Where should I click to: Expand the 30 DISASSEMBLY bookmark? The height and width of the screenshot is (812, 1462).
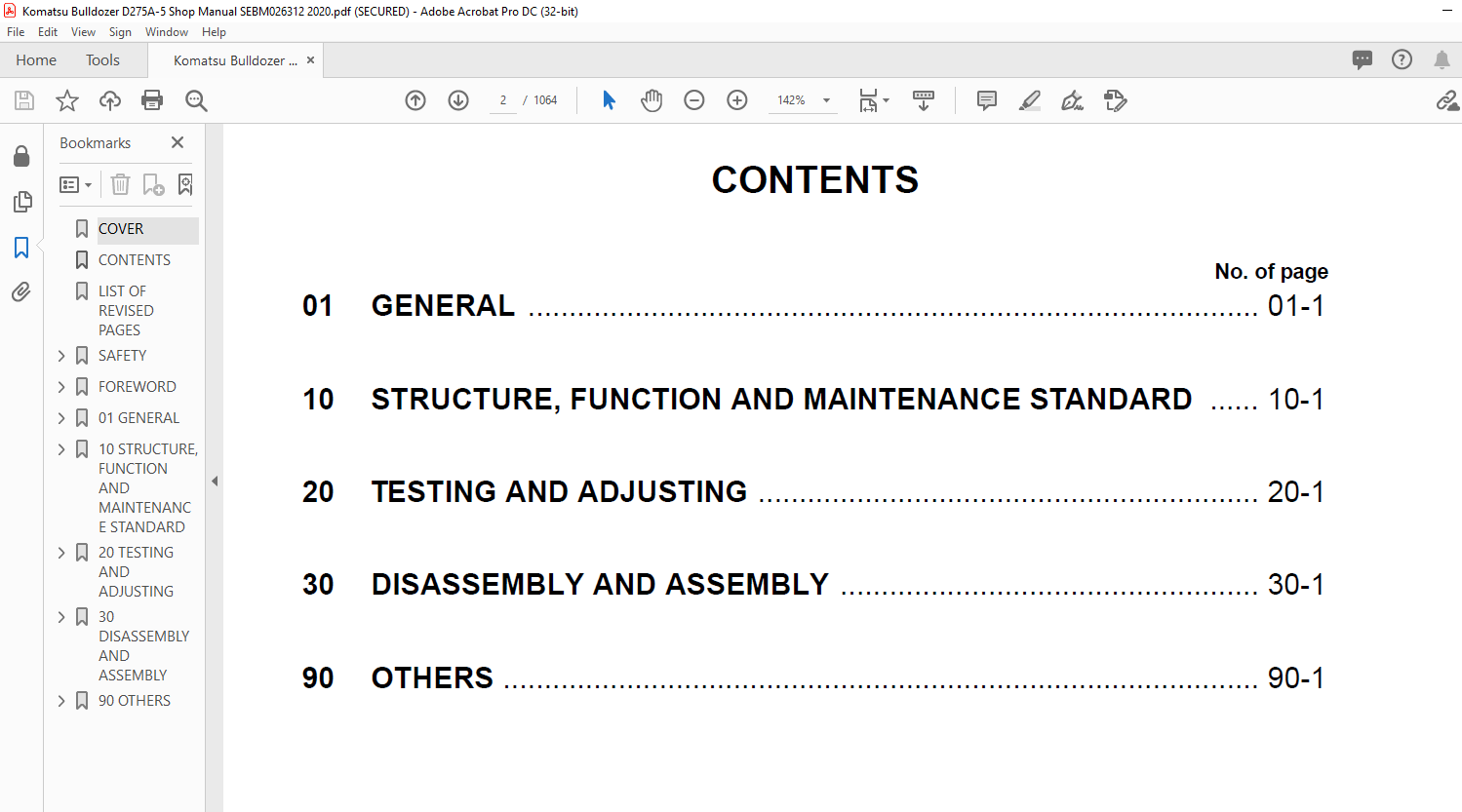(61, 617)
